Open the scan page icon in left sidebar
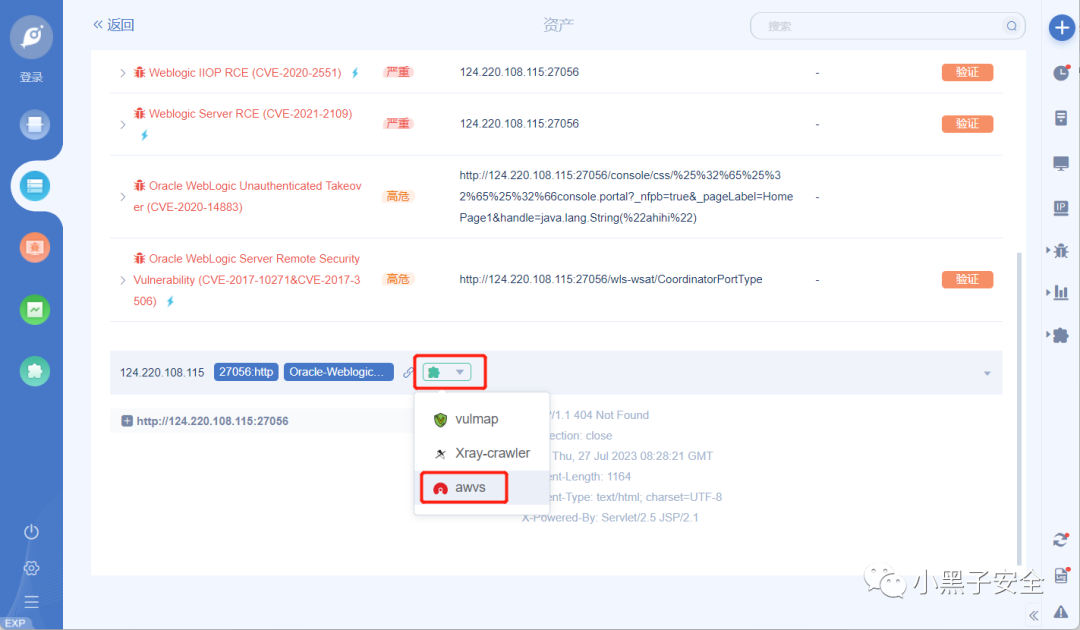1080x630 pixels. (x=34, y=125)
